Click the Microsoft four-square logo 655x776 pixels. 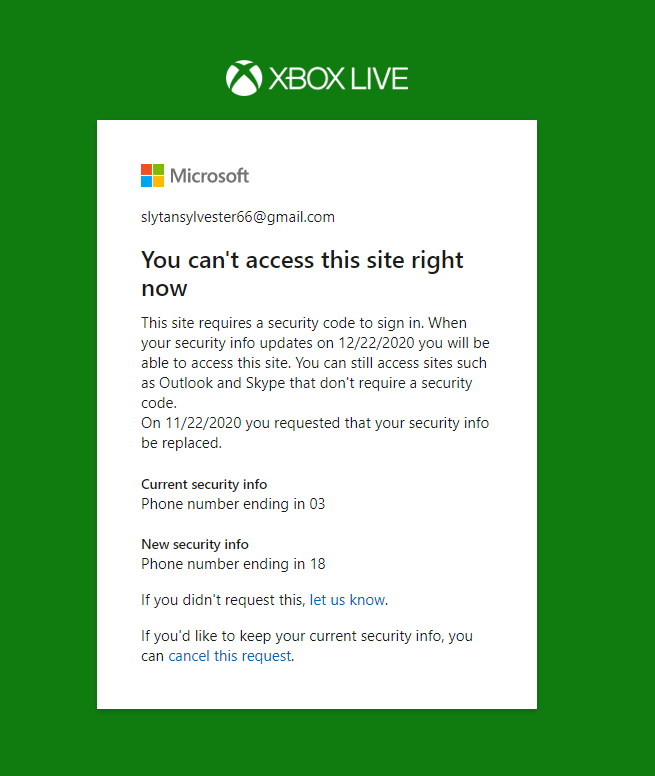[152, 175]
